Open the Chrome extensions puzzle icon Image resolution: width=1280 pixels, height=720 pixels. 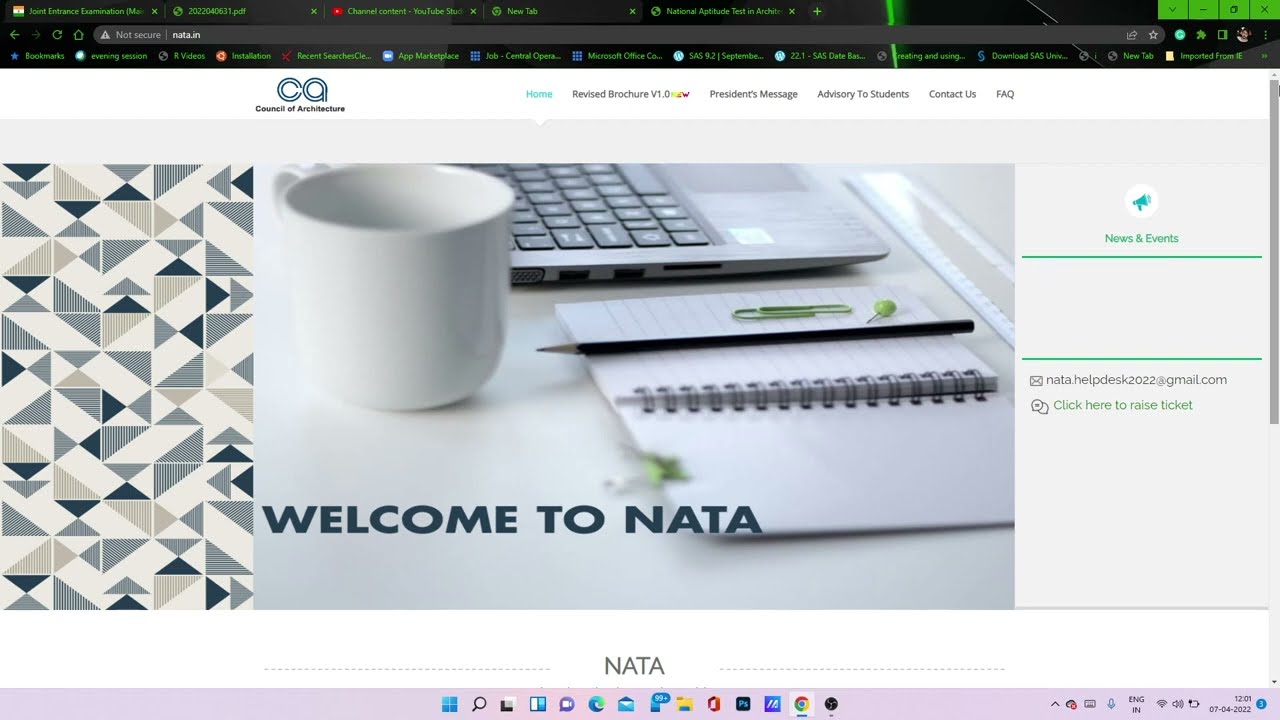tap(1201, 34)
